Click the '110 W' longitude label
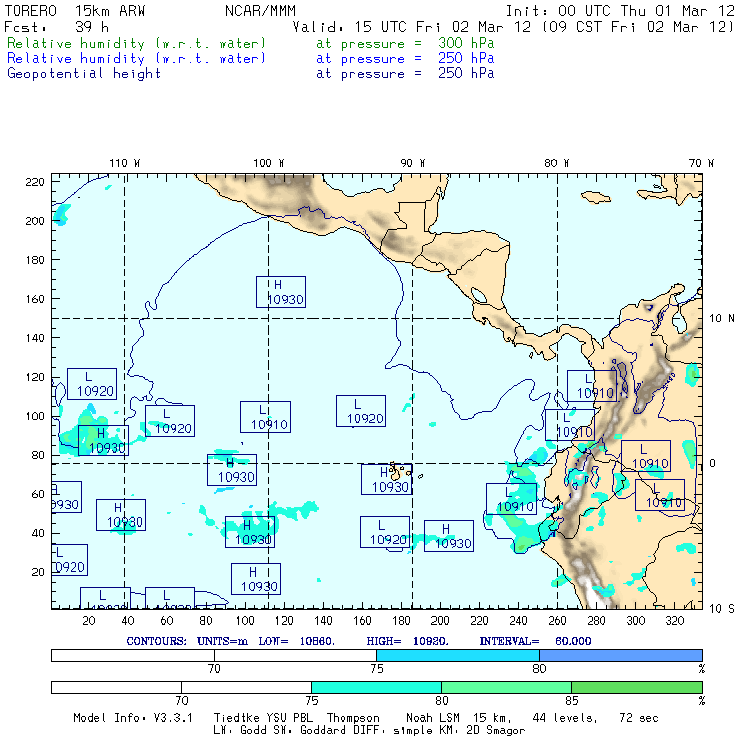 click(125, 163)
